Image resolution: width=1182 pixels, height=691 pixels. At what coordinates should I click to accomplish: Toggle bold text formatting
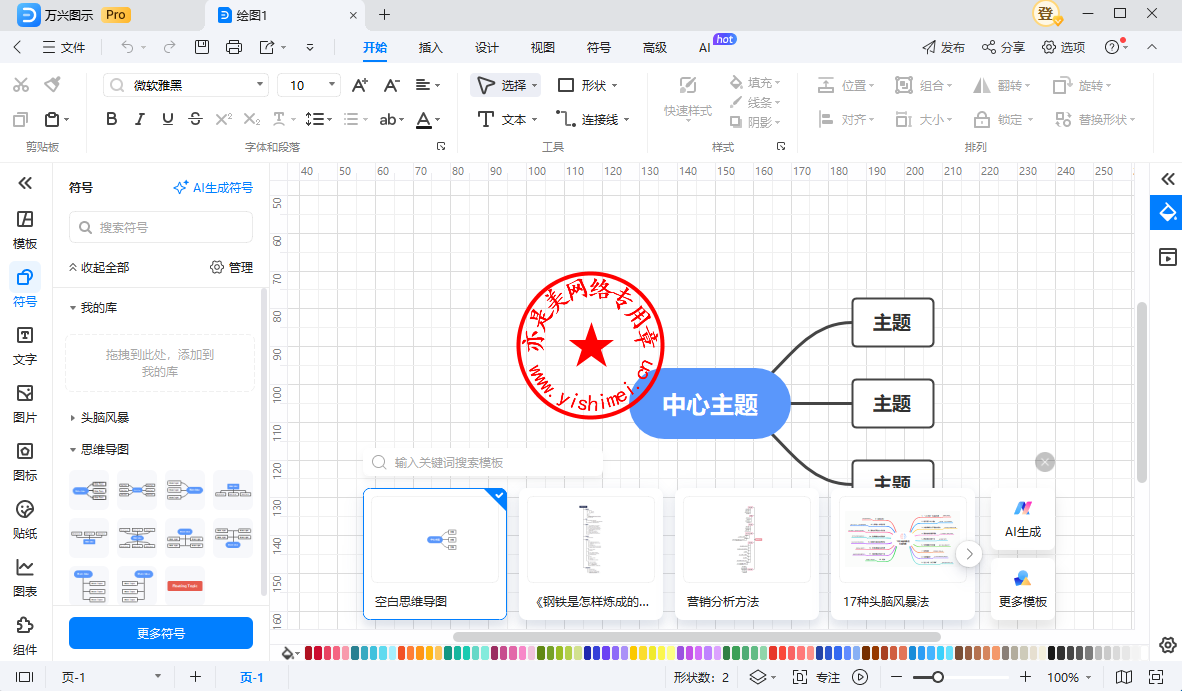(112, 119)
